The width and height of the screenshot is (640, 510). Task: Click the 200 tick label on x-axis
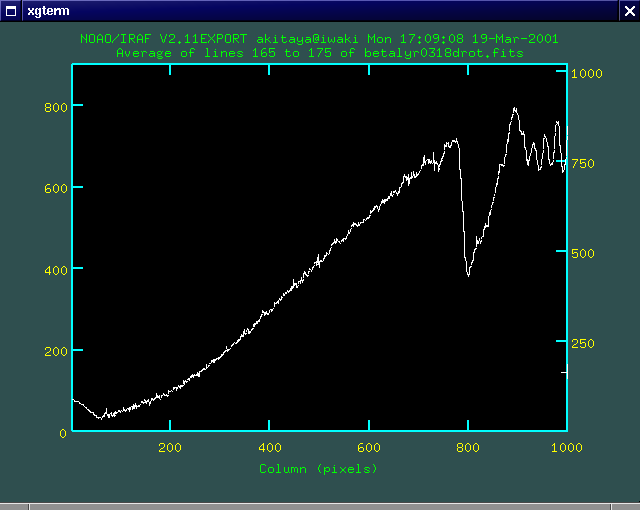click(170, 448)
